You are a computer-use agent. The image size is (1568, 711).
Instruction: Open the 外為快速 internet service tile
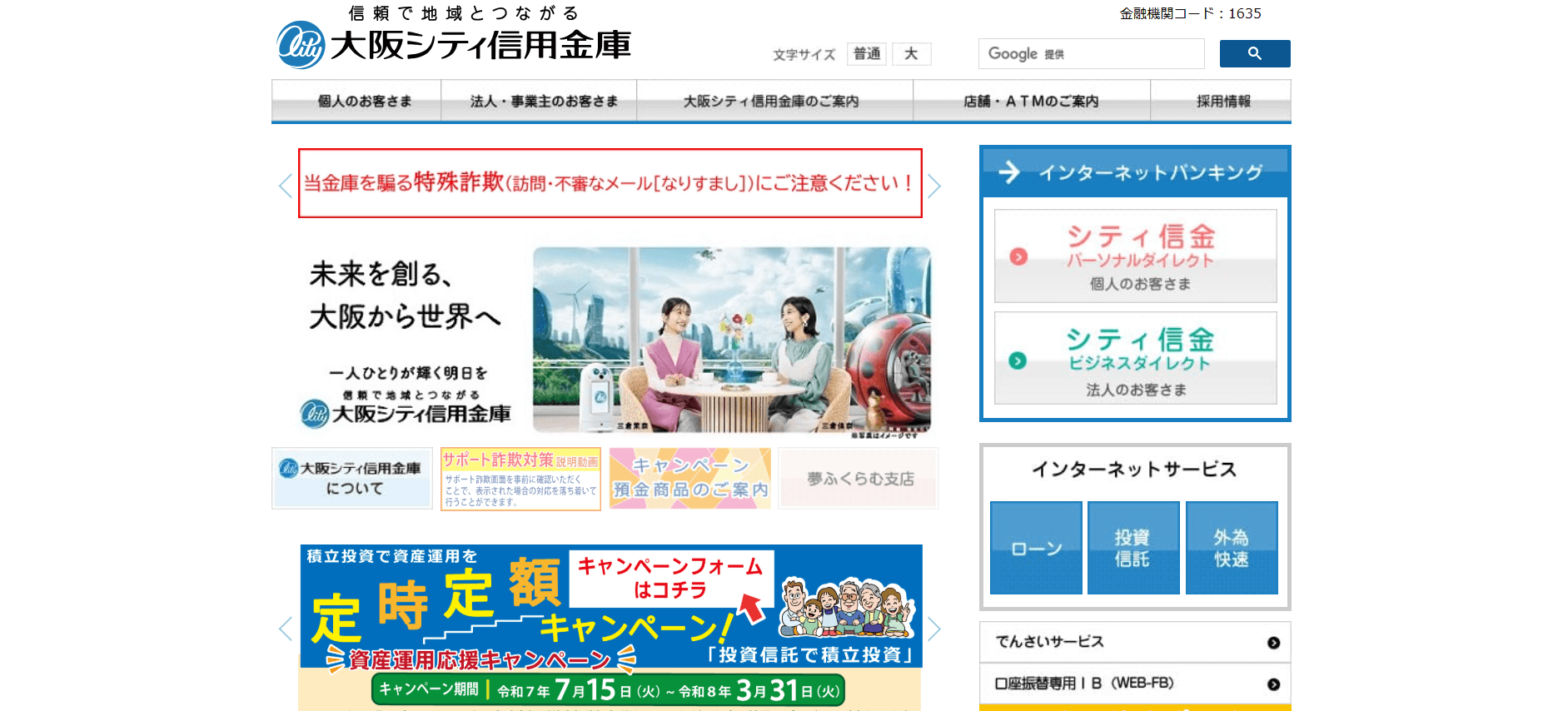tap(1232, 548)
